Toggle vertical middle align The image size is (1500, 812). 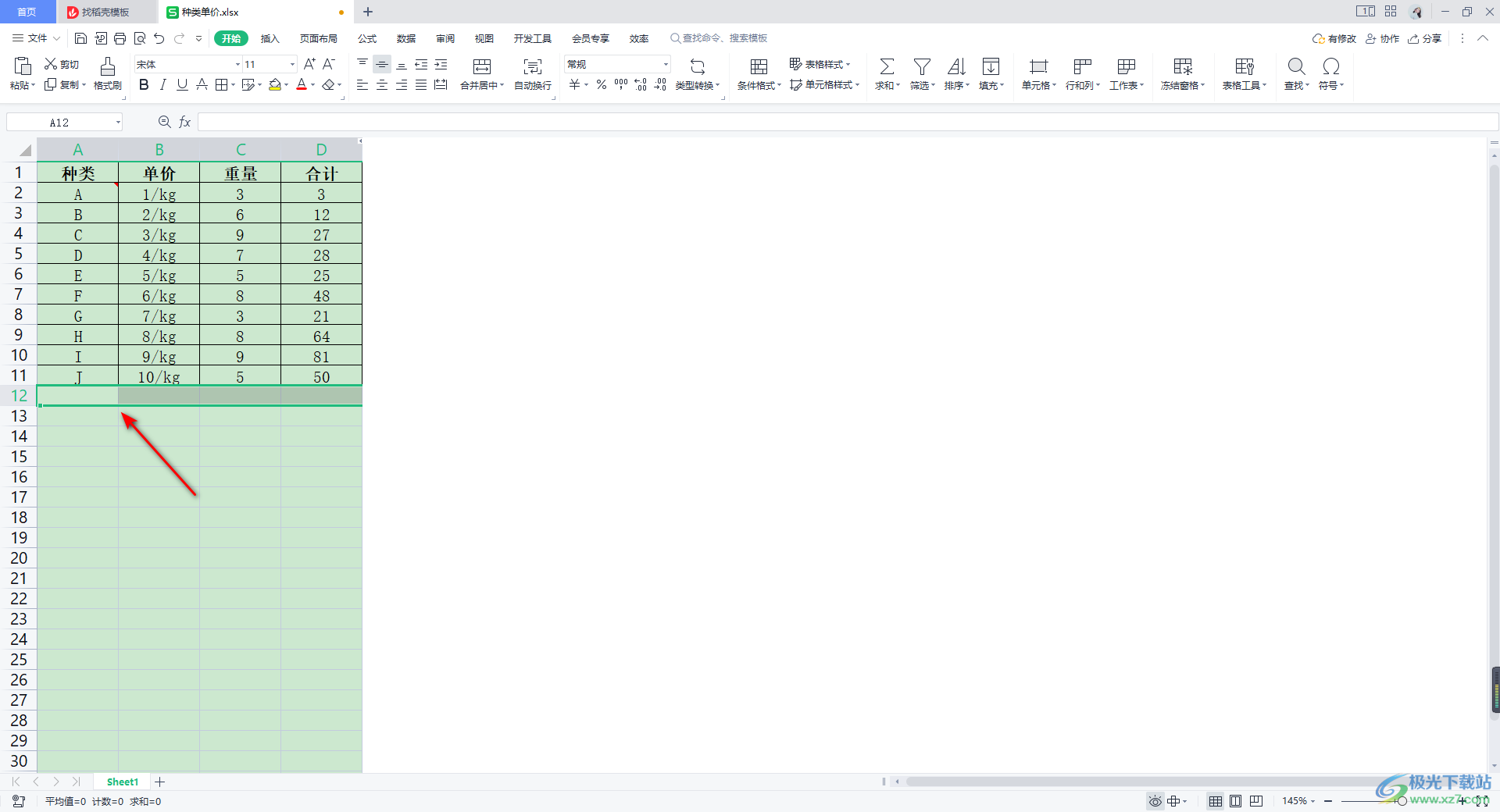382,64
